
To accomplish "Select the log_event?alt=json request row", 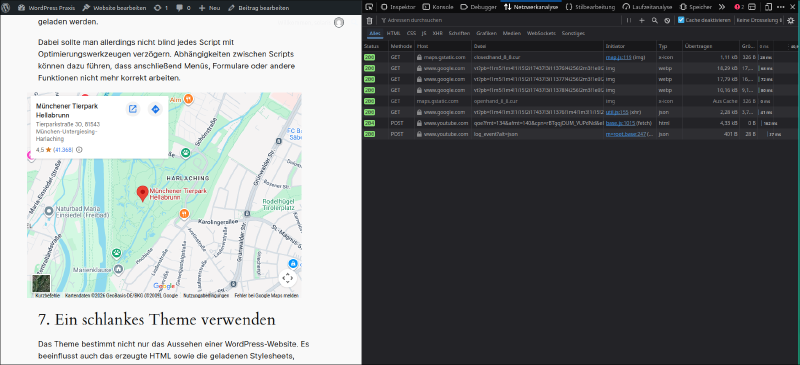I will tap(581, 134).
